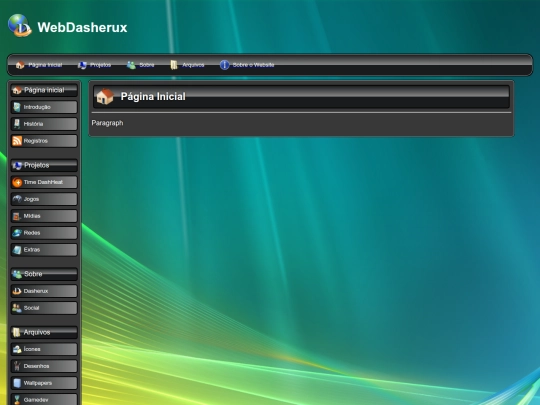
Task: Click the WebDasherux globe logo
Action: click(20, 25)
